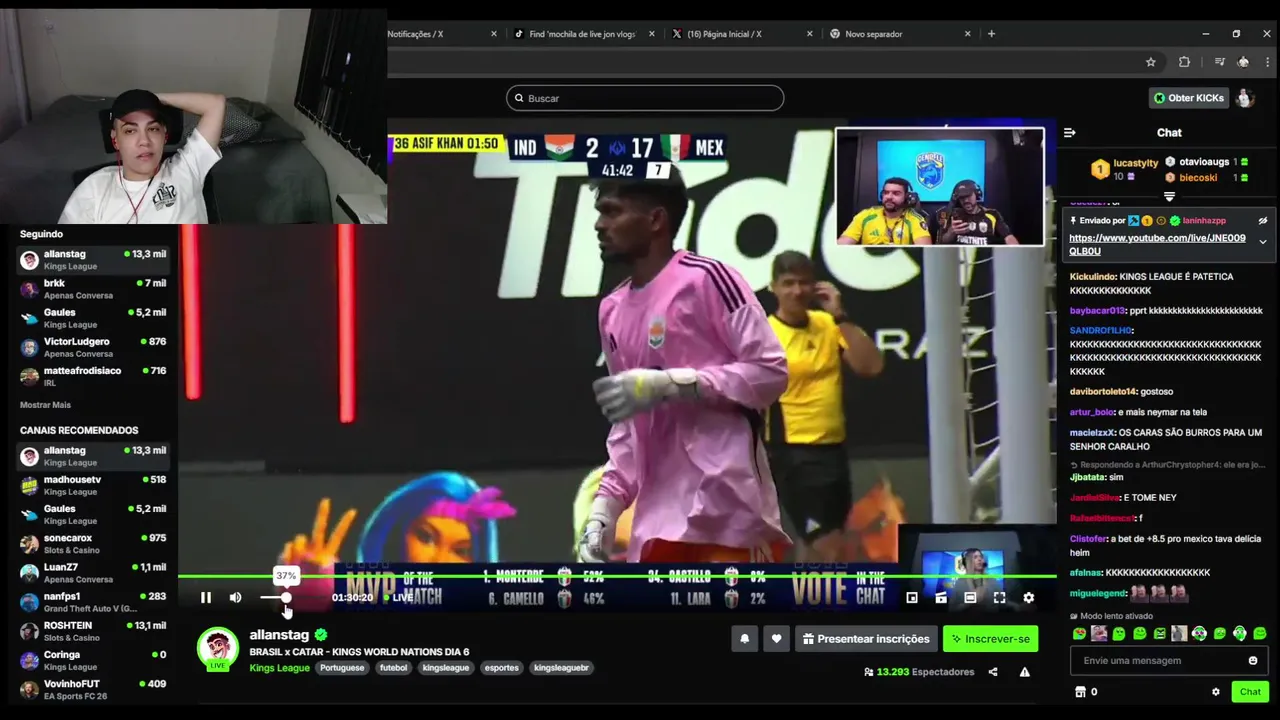Screen dimensions: 1280x720
Task: Insert the first green emote in the quick row
Action: click(1079, 633)
